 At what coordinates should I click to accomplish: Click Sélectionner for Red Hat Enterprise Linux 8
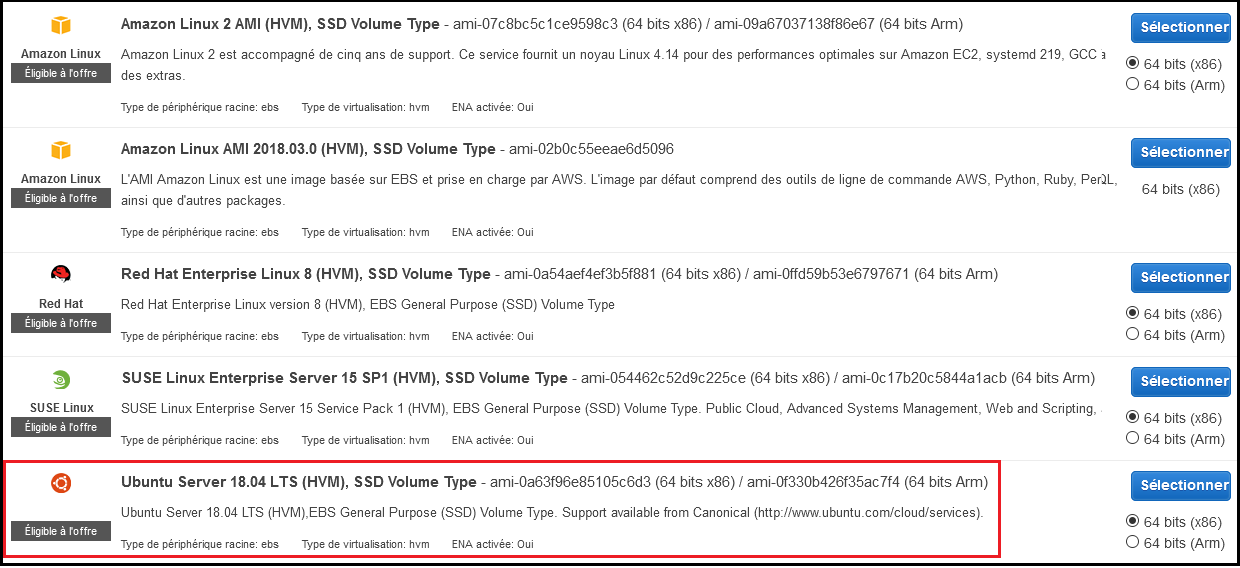click(x=1181, y=277)
